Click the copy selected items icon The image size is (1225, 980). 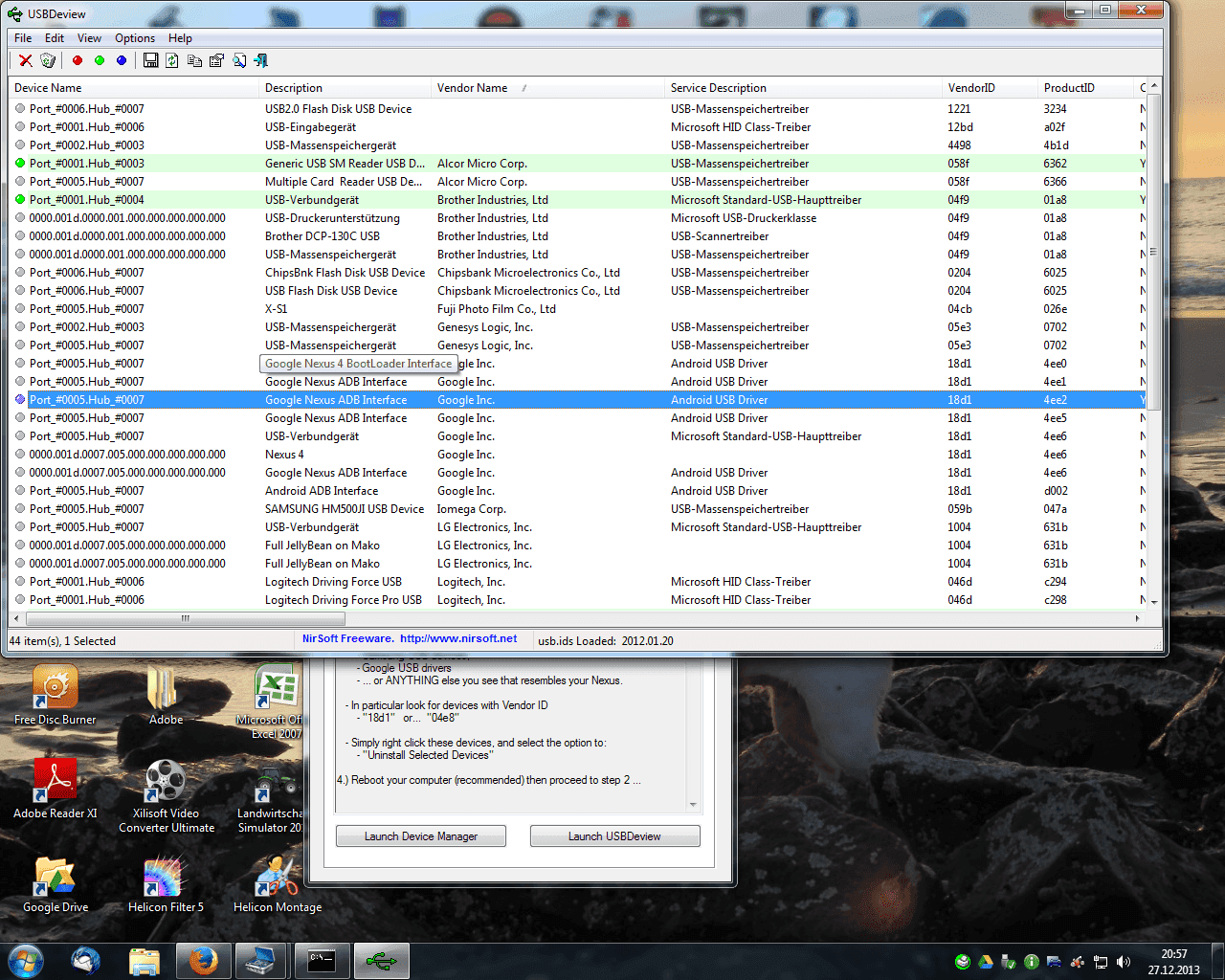(x=194, y=60)
